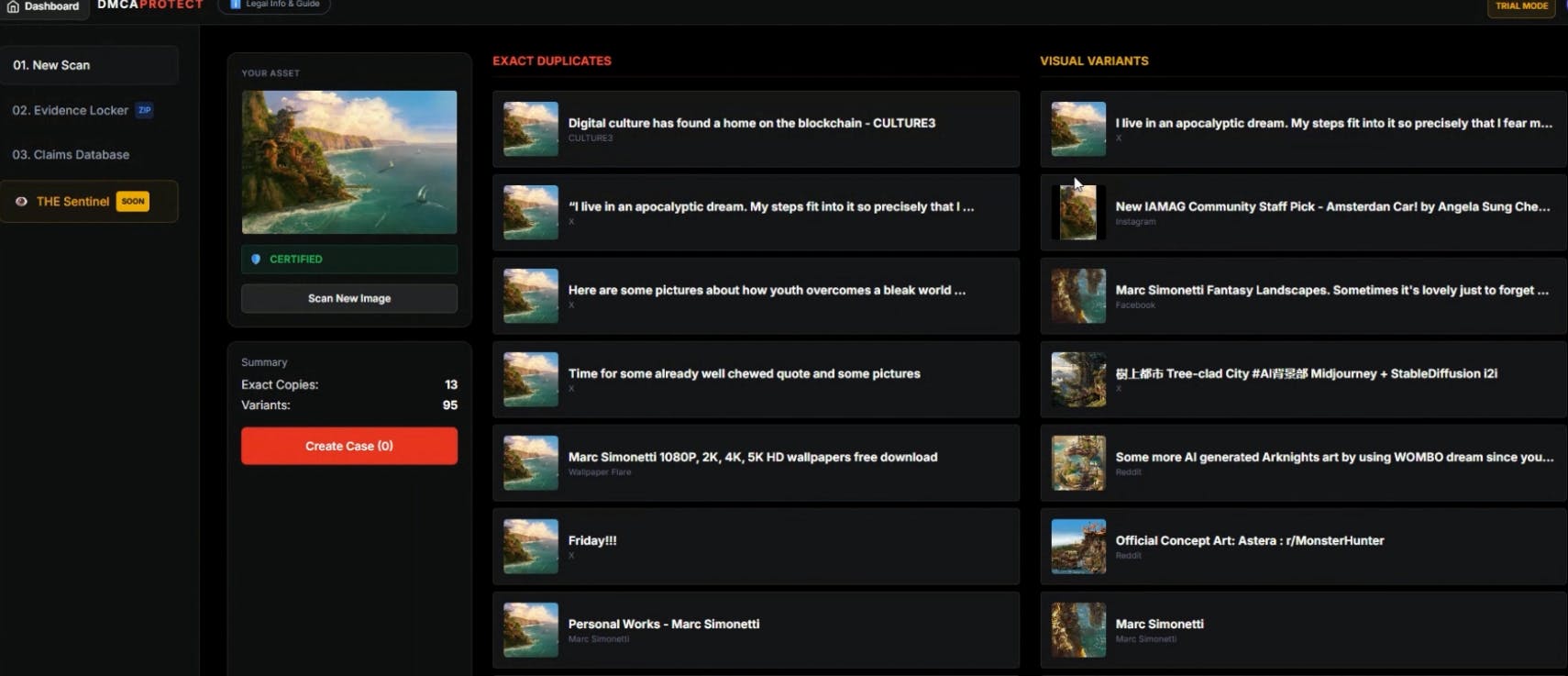1568x676 pixels.
Task: Click 'Here are some pictures about how youth' title
Action: coord(767,290)
